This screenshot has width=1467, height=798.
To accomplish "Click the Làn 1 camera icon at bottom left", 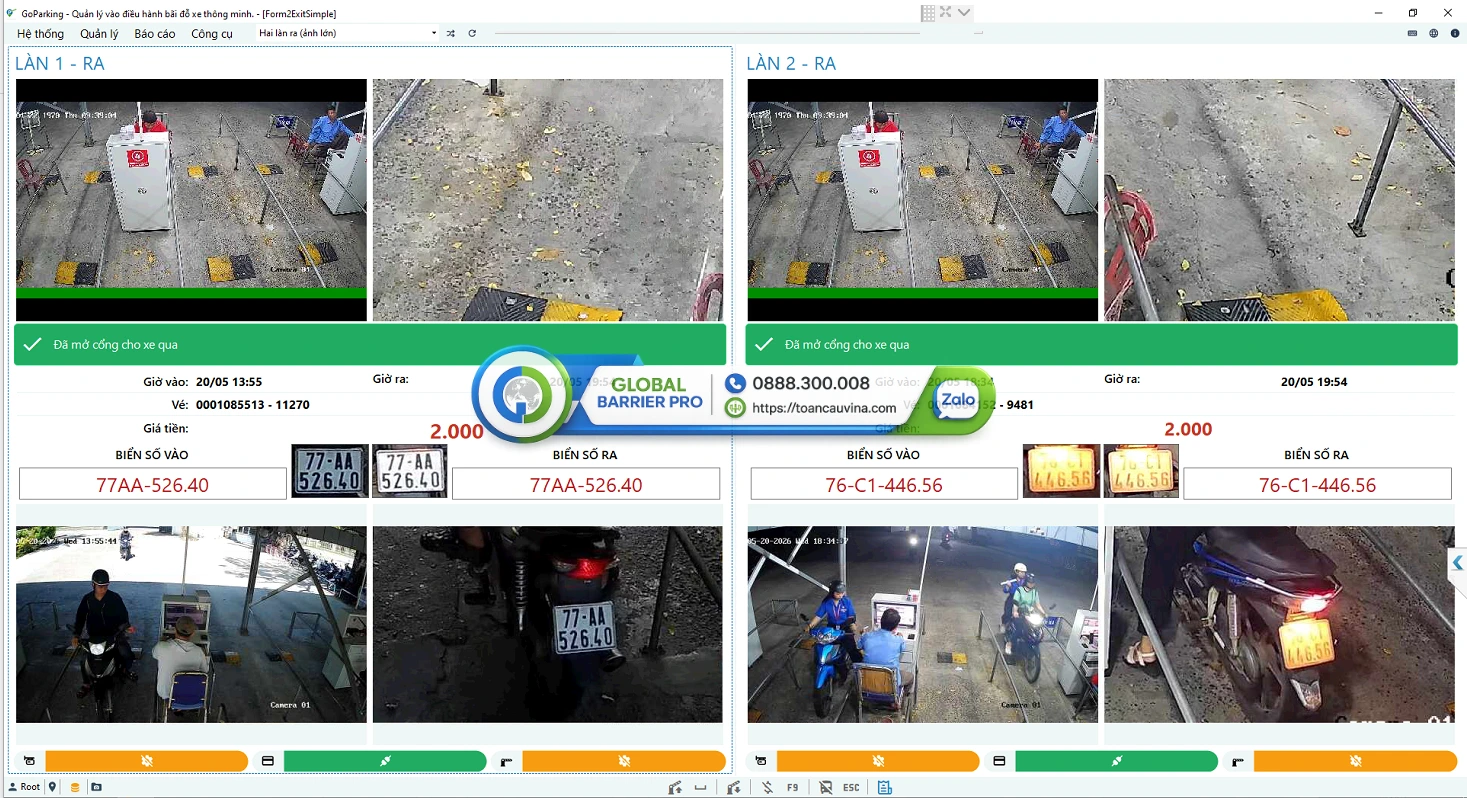I will (x=29, y=762).
